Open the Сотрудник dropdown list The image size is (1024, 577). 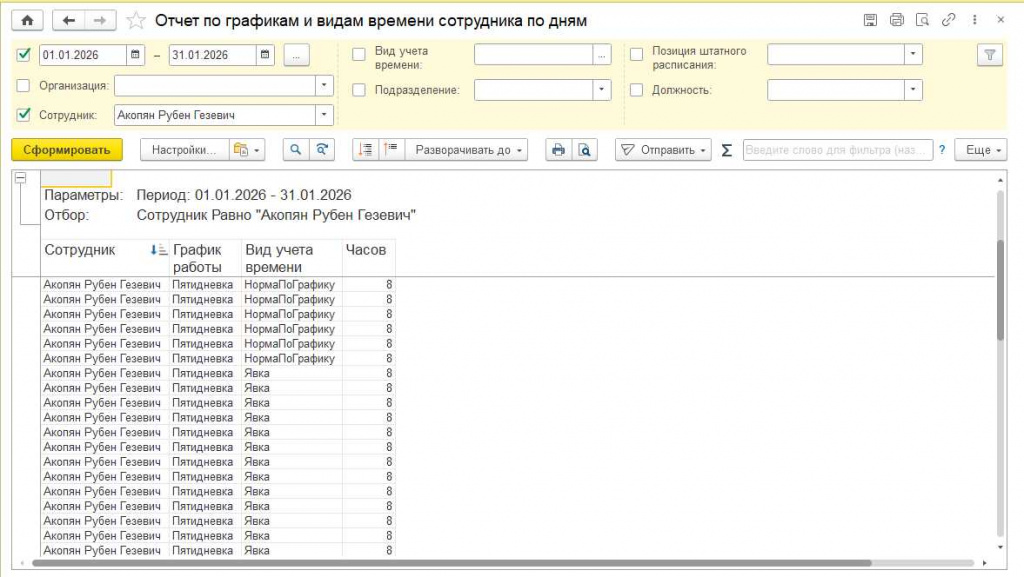tap(324, 115)
